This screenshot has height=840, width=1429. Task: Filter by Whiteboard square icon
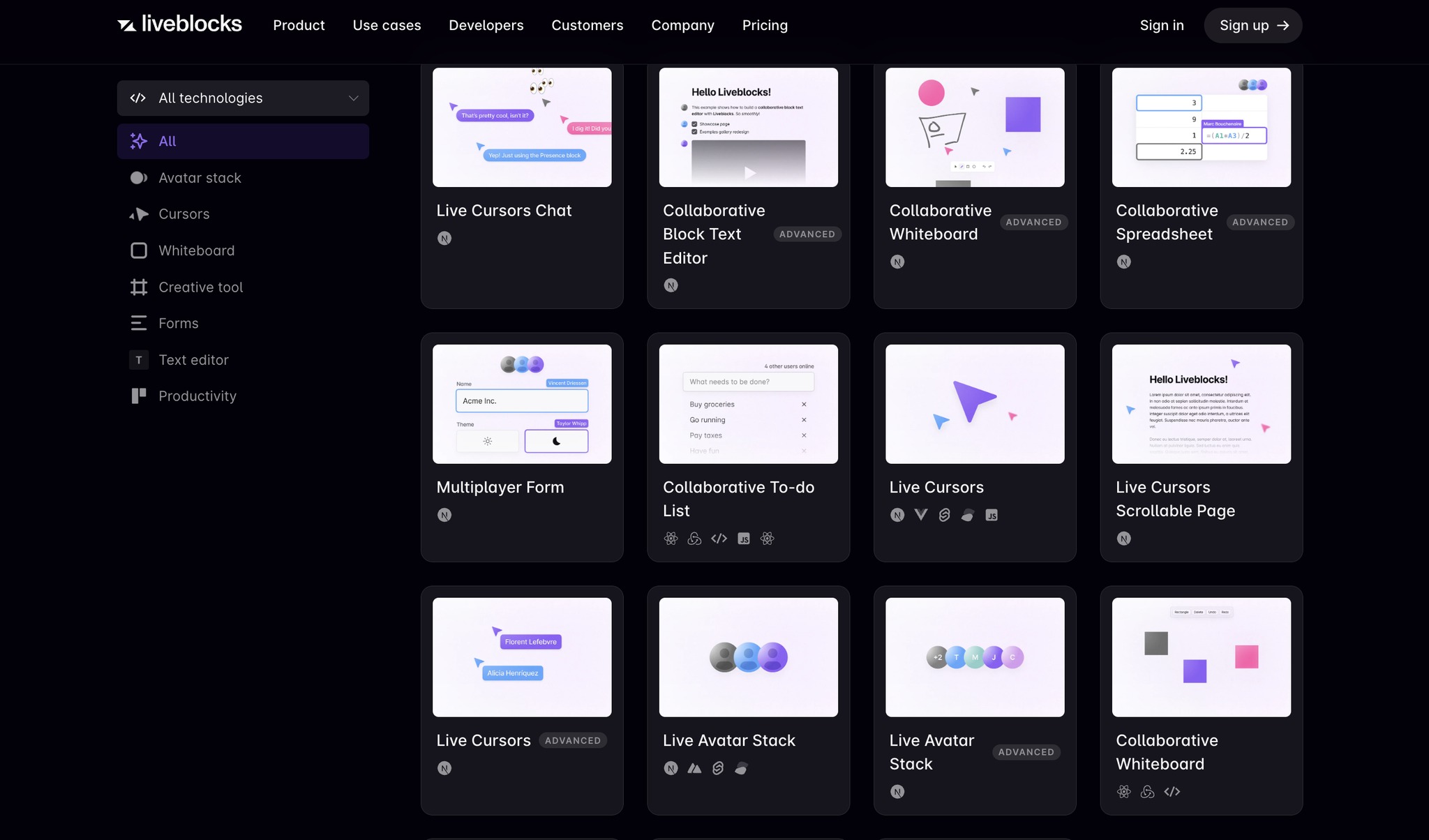coord(139,250)
